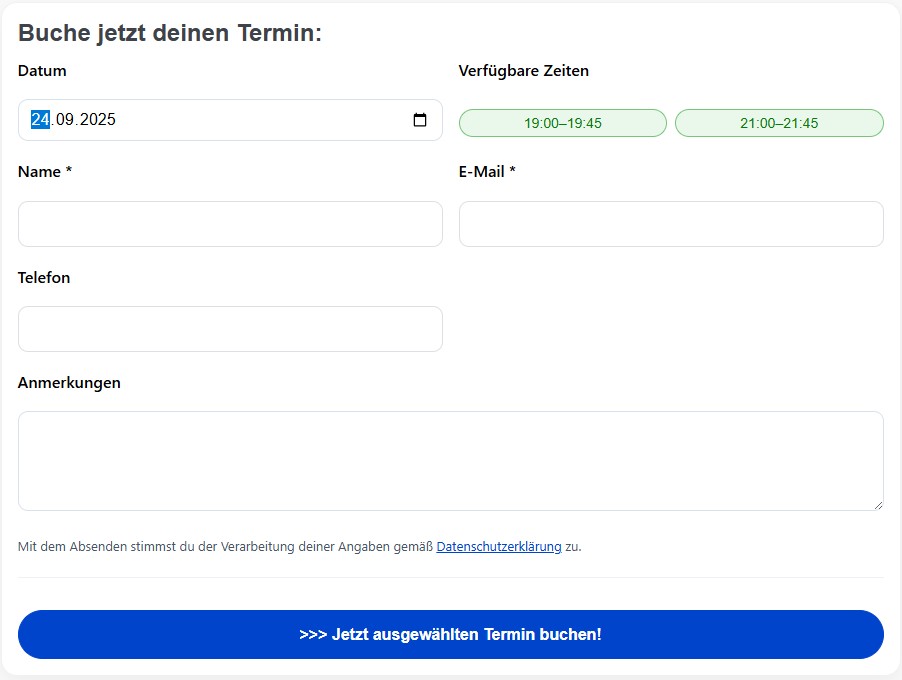
Task: Select the year segment "2025" in the date
Action: click(x=98, y=120)
